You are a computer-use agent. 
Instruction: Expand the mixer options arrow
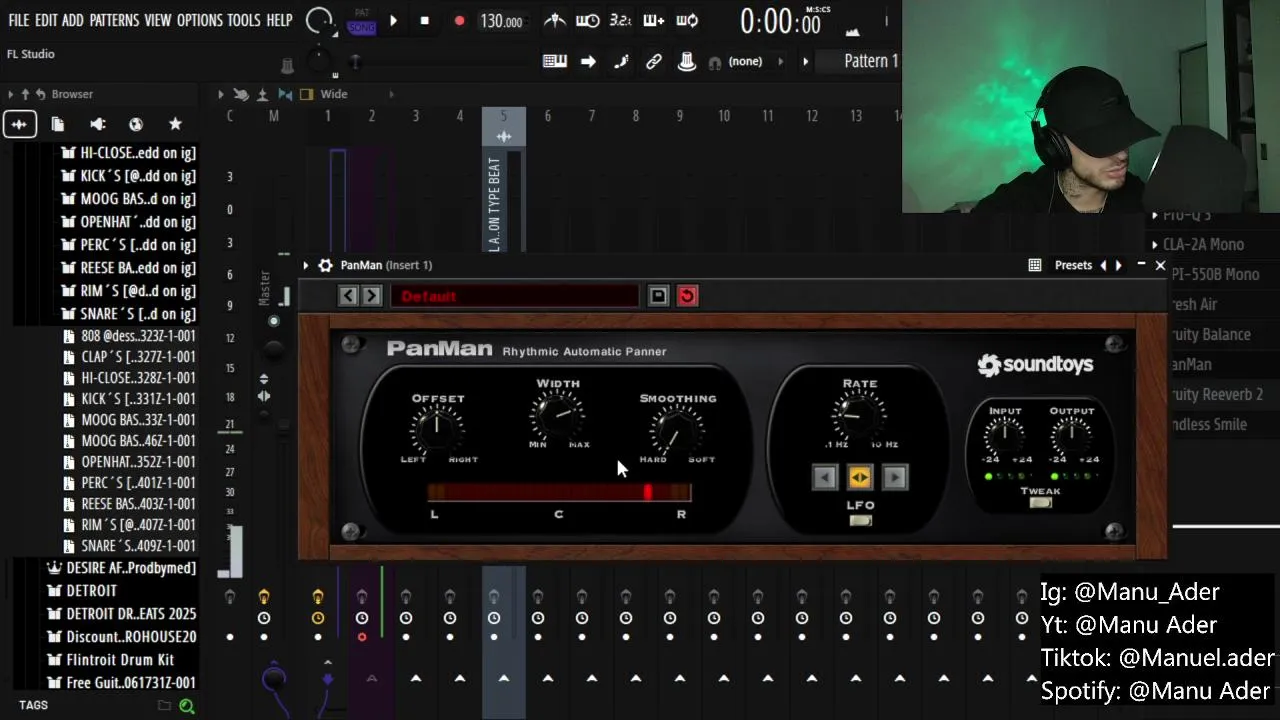(221, 94)
